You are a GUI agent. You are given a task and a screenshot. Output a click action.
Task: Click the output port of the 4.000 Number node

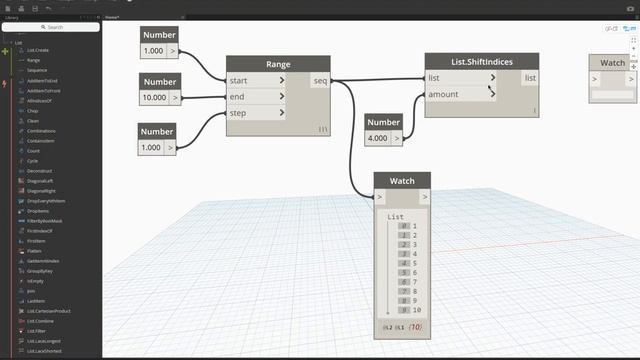coord(397,138)
